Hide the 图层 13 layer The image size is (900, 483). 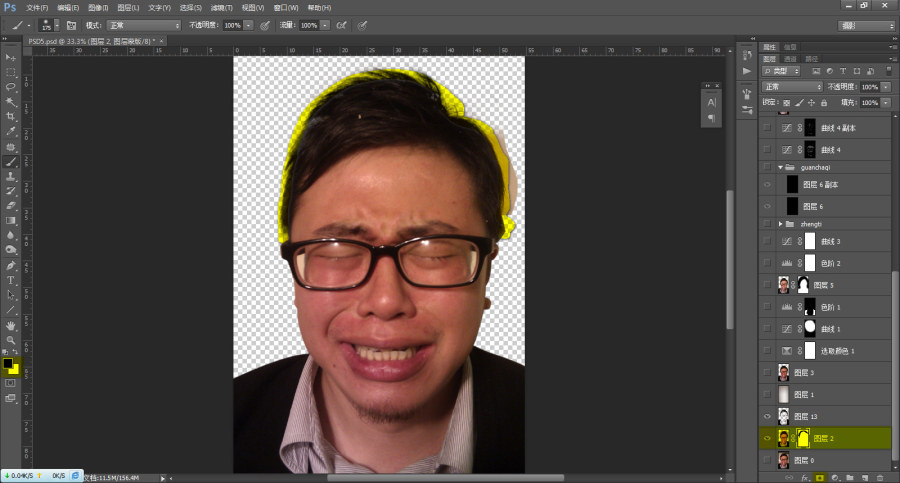pyautogui.click(x=767, y=416)
